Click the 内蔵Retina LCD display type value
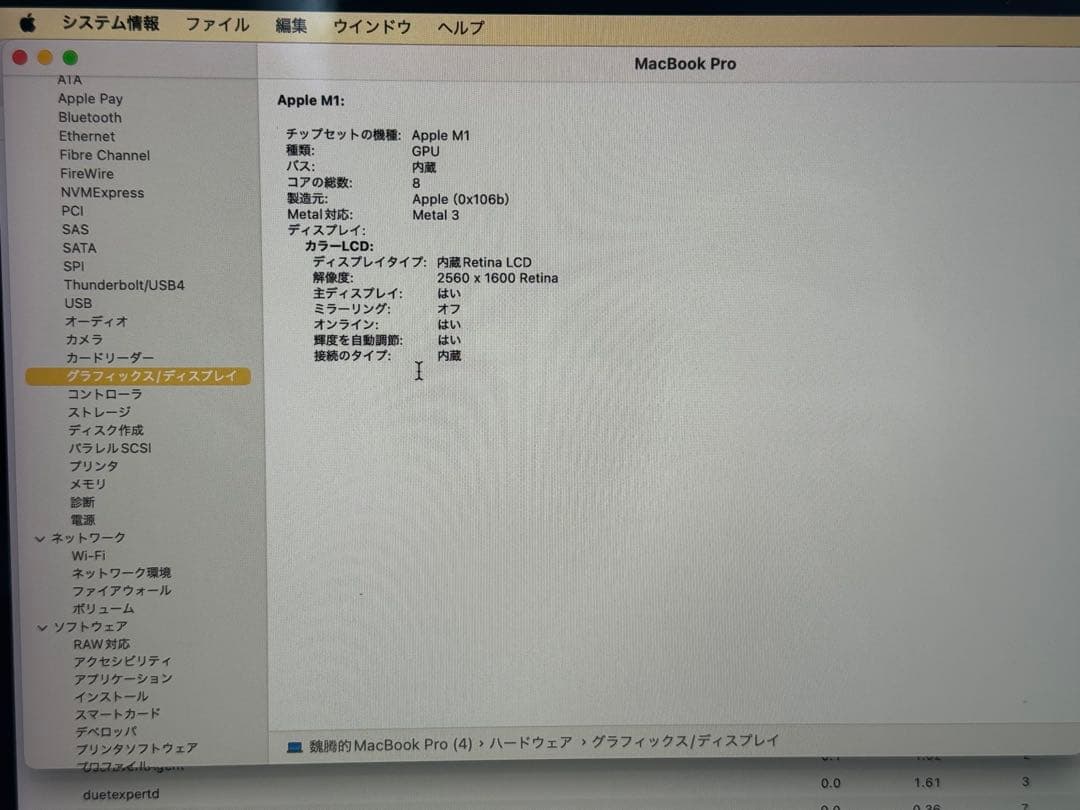Screen dimensions: 1080x810 (x=484, y=262)
